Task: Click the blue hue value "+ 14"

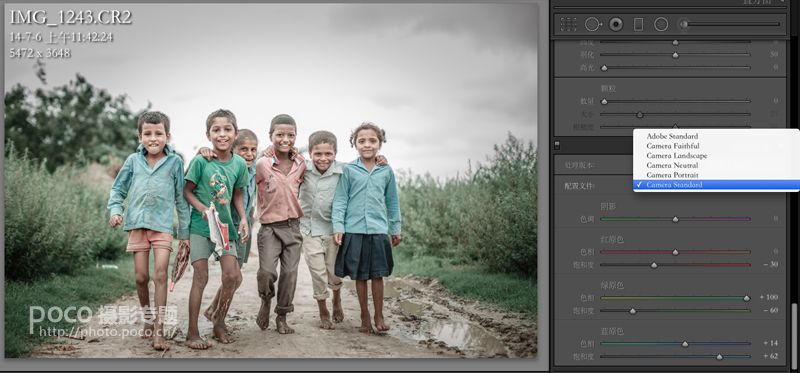Action: coord(770,343)
